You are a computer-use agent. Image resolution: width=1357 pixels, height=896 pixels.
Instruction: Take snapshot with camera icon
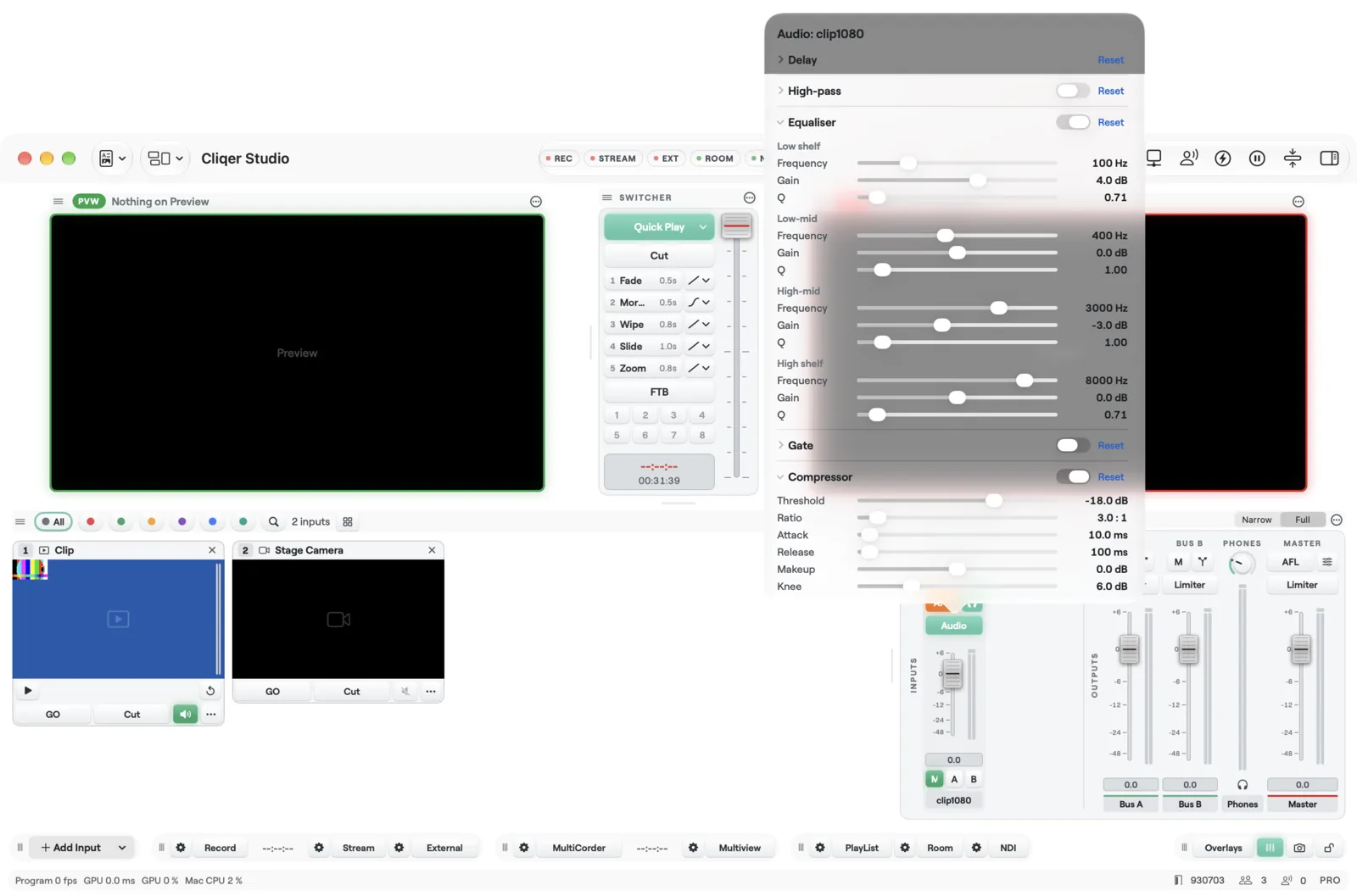(1299, 847)
